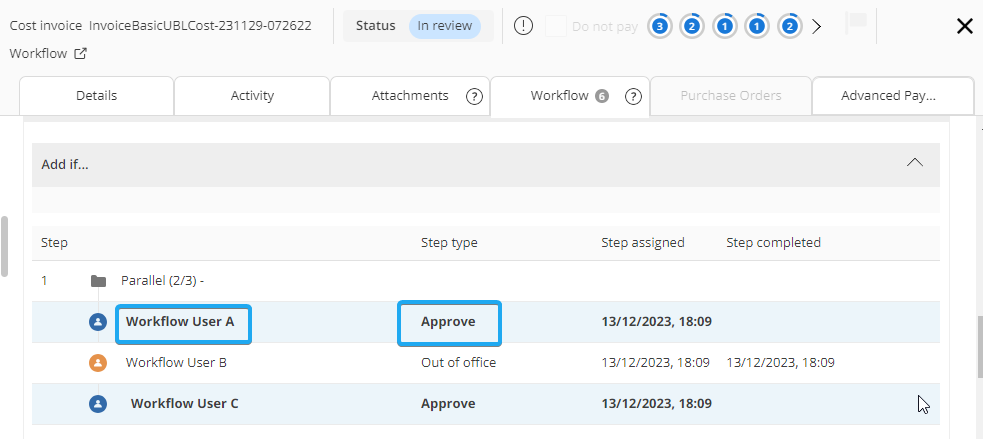Click the flag icon in header
This screenshot has width=983, height=439.
(856, 24)
